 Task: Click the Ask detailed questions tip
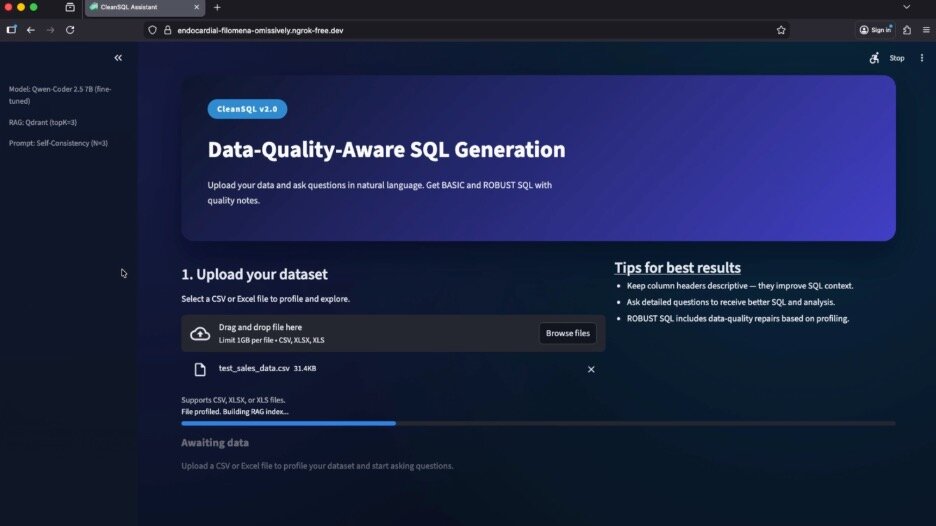pos(731,302)
